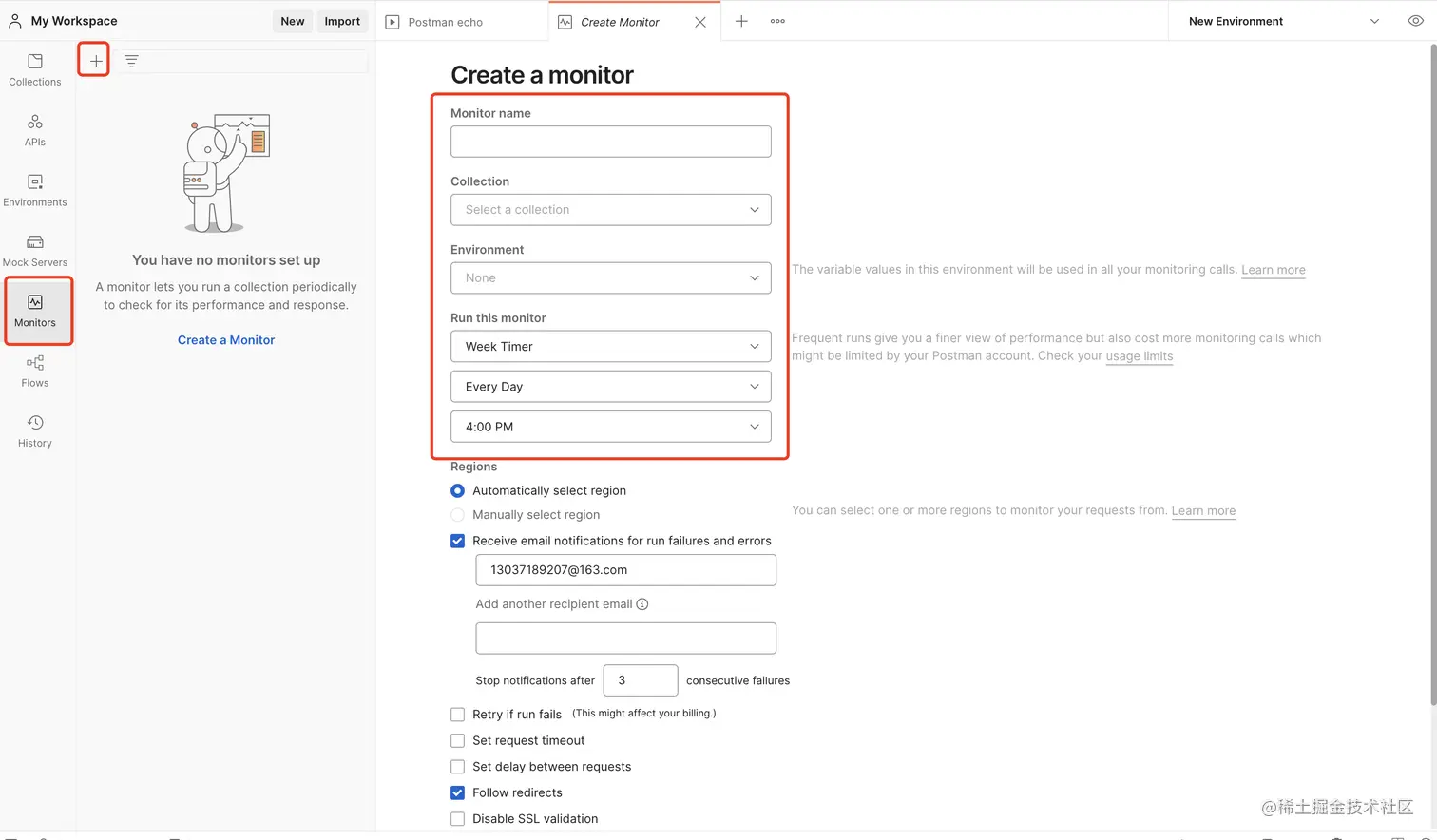
Task: Click the Import button
Action: pyautogui.click(x=342, y=21)
